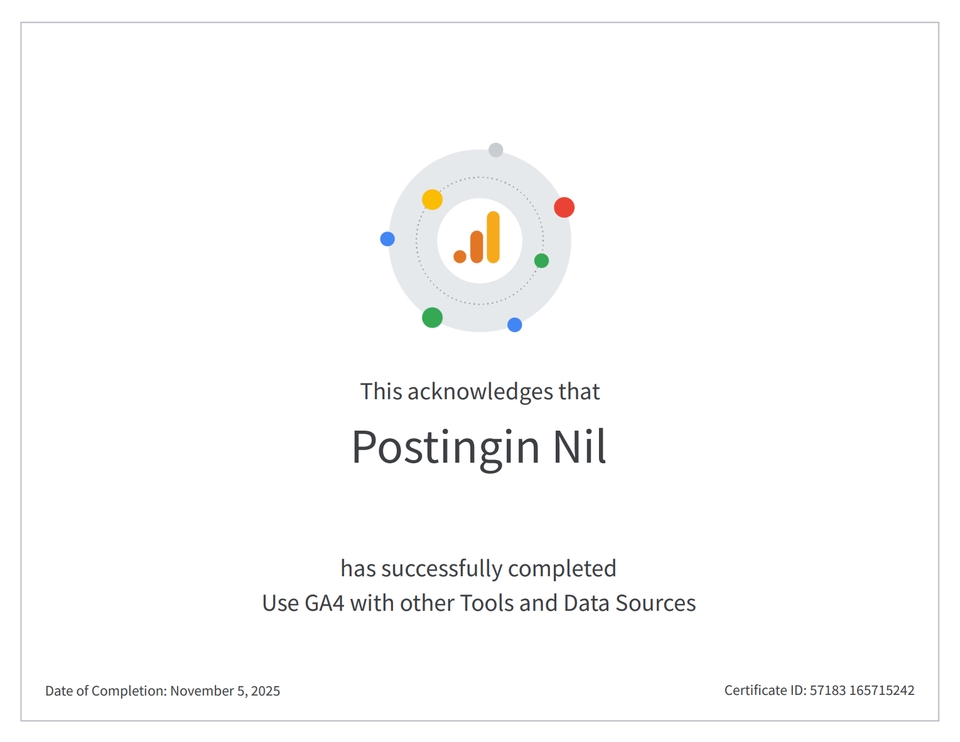This screenshot has width=960, height=742.
Task: Click the Google Analytics bar chart logo
Action: [477, 238]
